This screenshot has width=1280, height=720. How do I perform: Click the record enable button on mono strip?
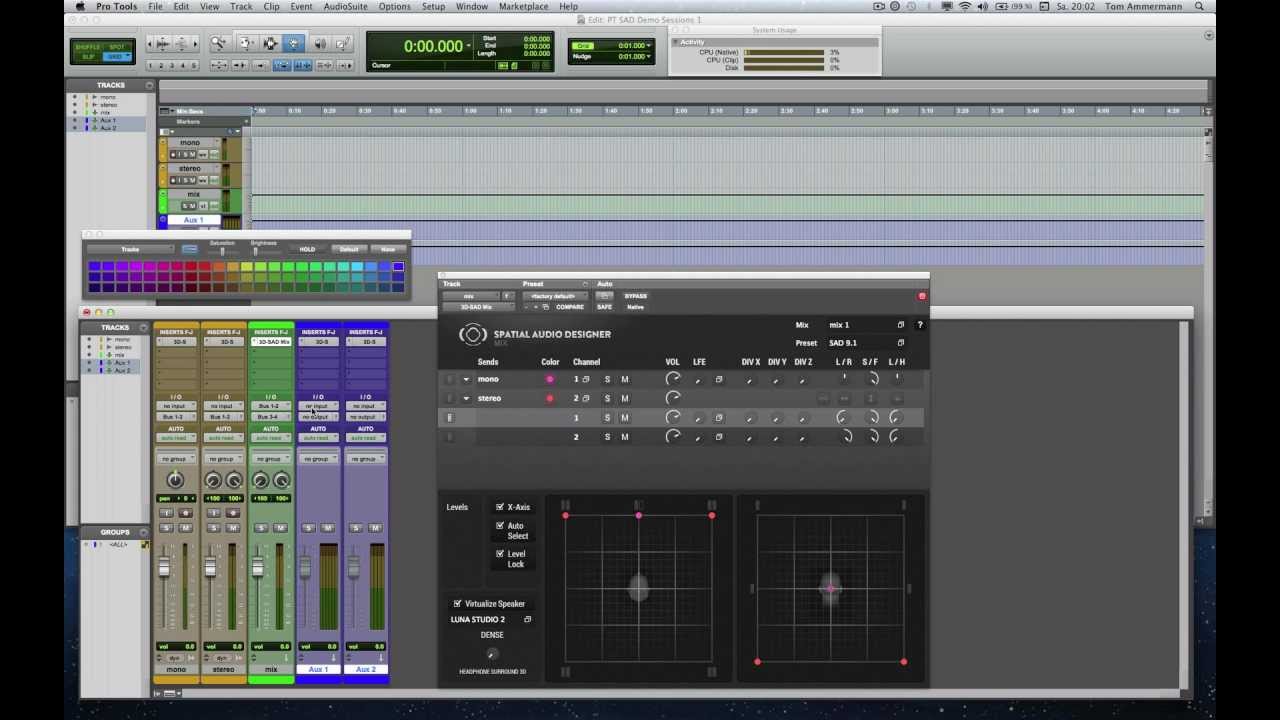(184, 513)
